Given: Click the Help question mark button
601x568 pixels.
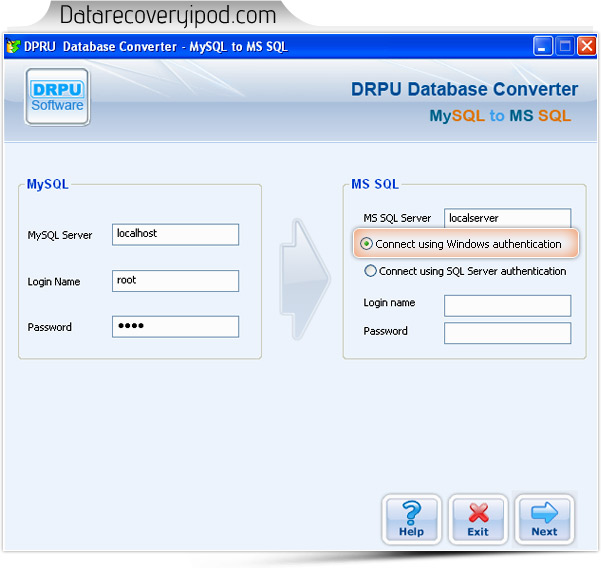Looking at the screenshot, I should [x=411, y=519].
